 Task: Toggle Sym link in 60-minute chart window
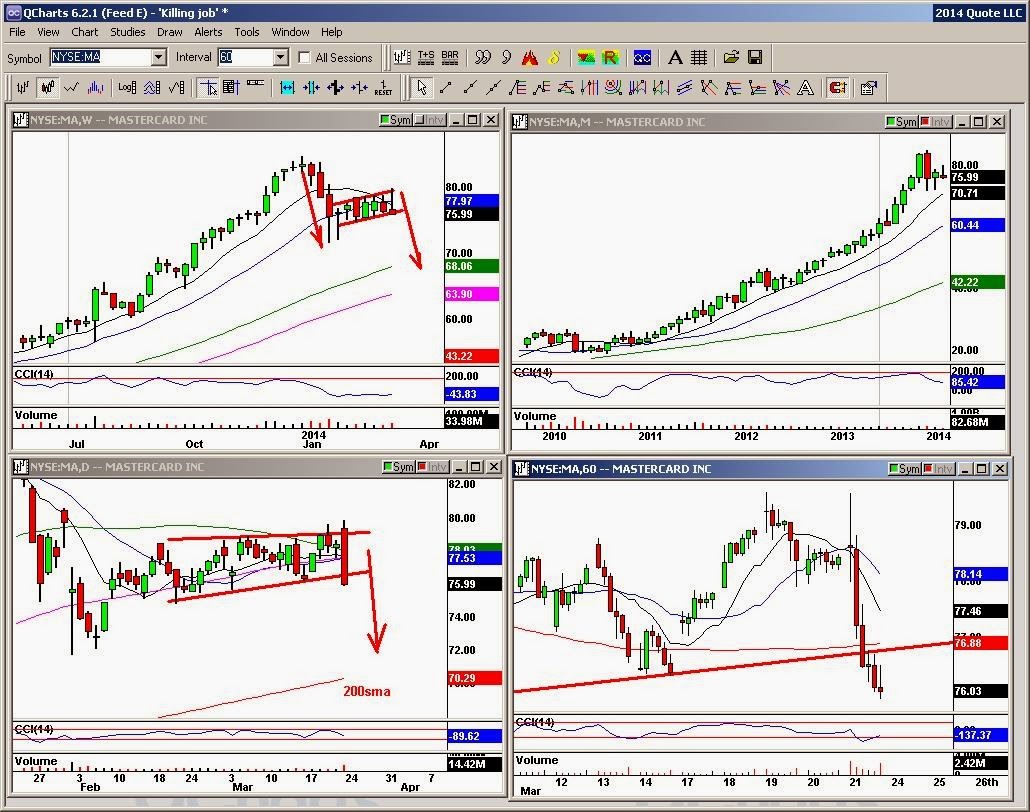click(905, 468)
